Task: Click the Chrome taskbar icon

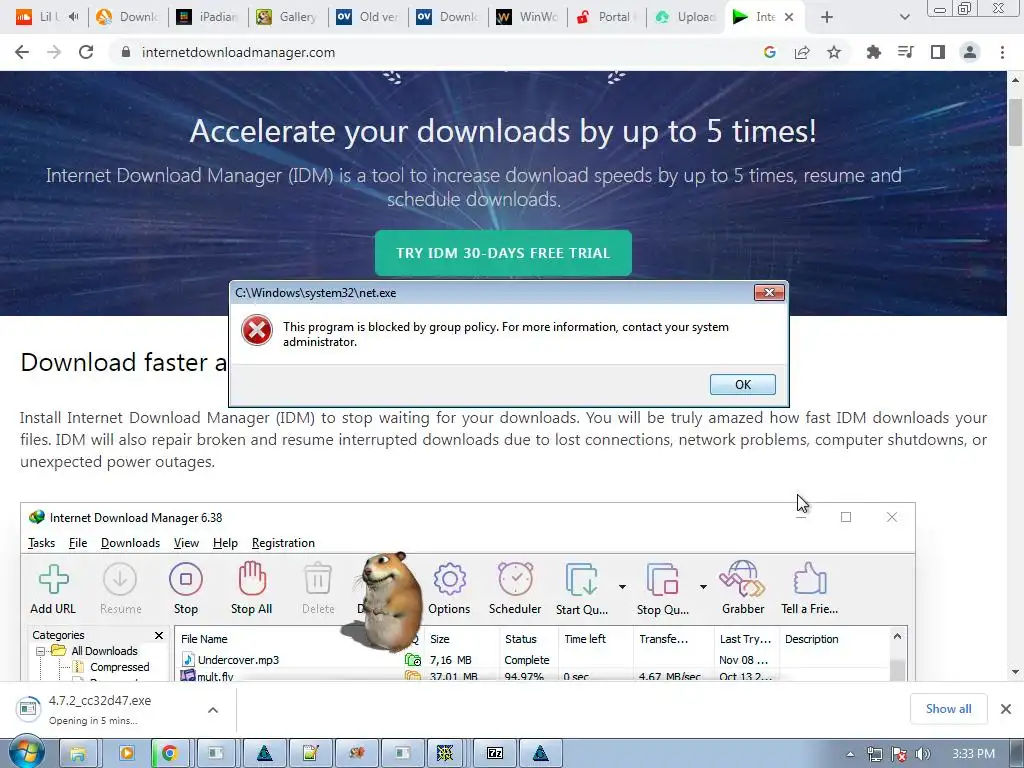Action: tap(170, 754)
